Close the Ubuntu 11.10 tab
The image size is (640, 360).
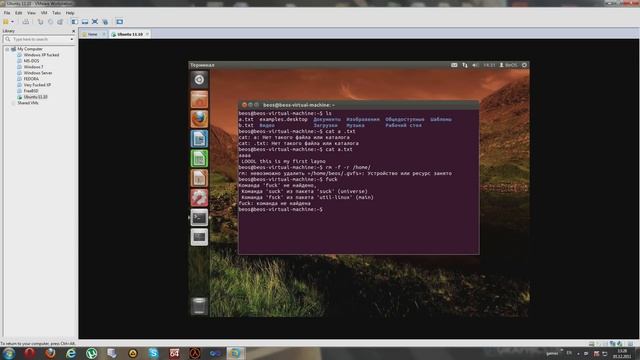[x=147, y=34]
